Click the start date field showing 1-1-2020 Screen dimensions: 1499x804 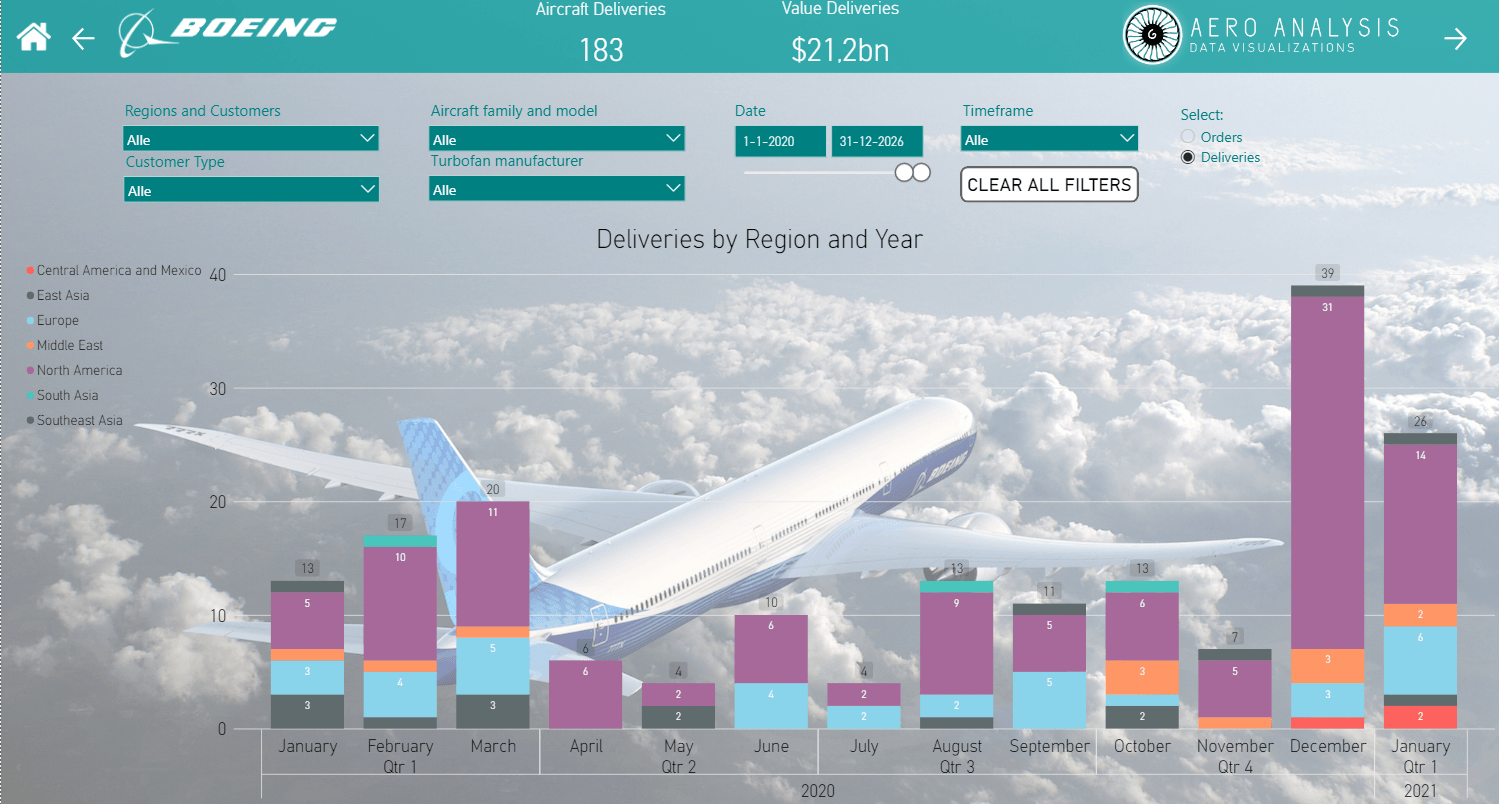click(780, 141)
